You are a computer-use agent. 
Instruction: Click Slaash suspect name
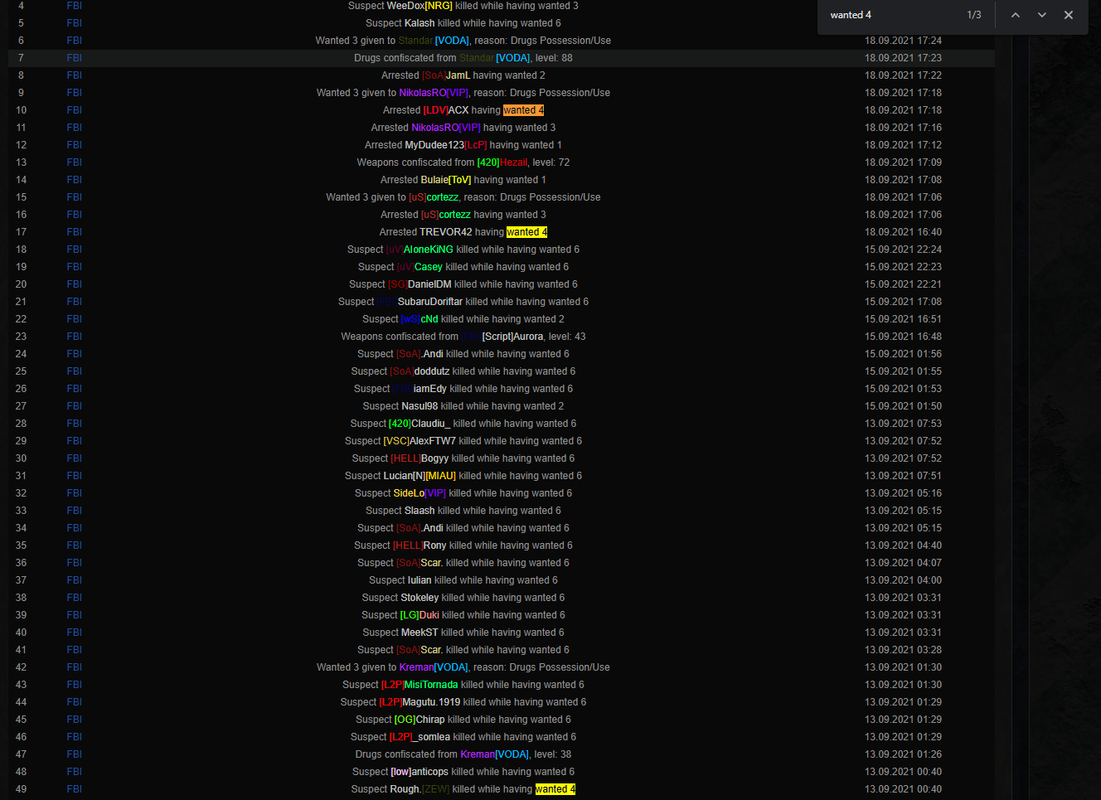tap(420, 511)
